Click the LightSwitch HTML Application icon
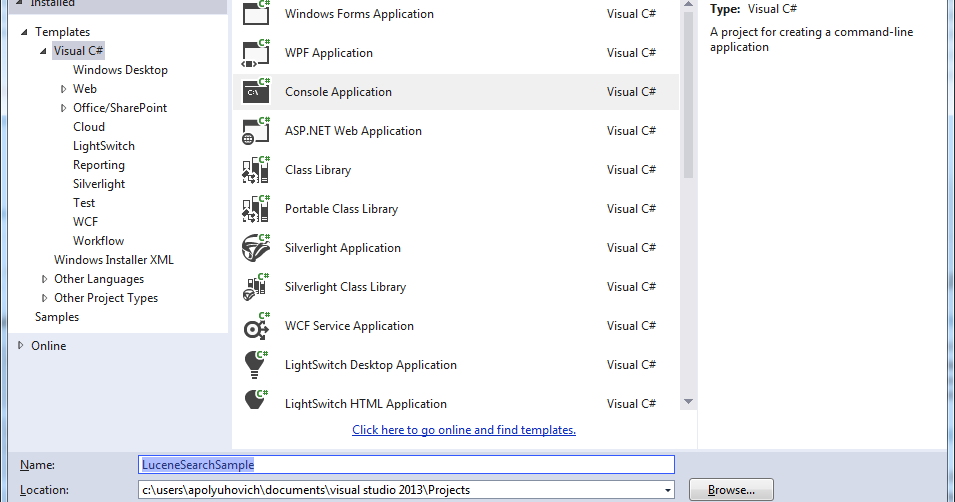Viewport: 955px width, 502px height. [256, 400]
